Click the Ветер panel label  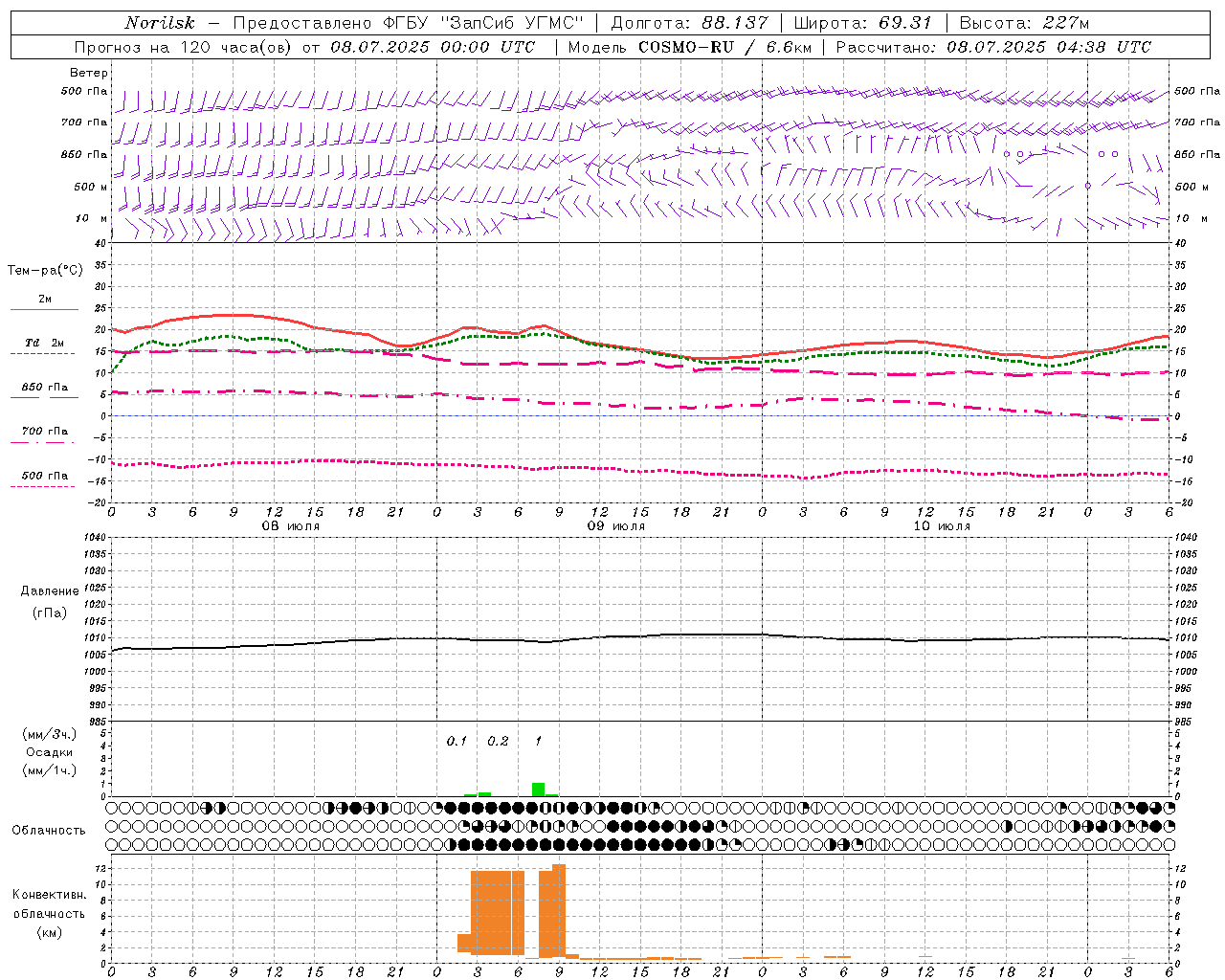click(x=89, y=73)
